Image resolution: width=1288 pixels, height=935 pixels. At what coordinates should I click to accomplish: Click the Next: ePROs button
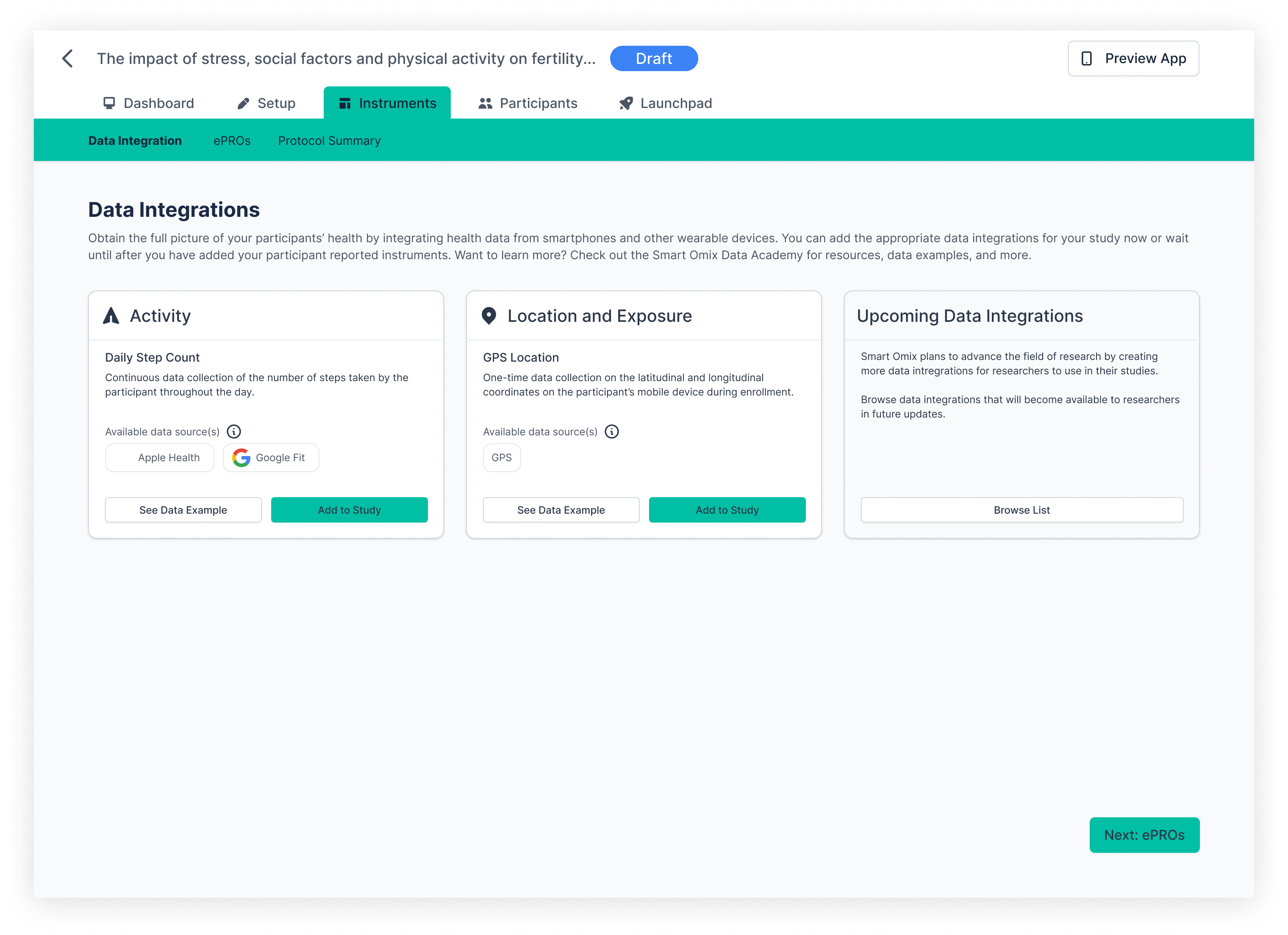coord(1144,835)
